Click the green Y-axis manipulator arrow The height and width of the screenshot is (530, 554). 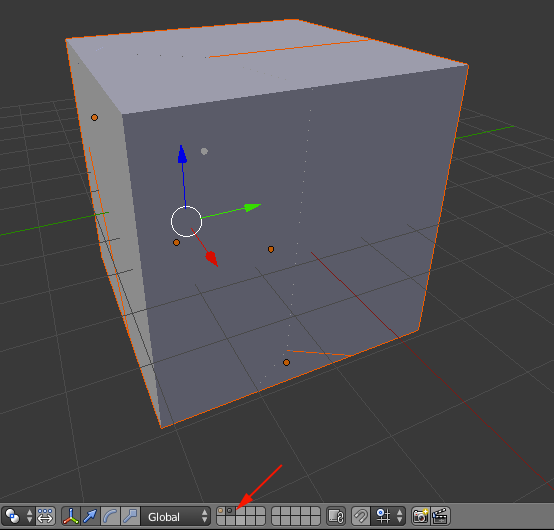pyautogui.click(x=252, y=207)
